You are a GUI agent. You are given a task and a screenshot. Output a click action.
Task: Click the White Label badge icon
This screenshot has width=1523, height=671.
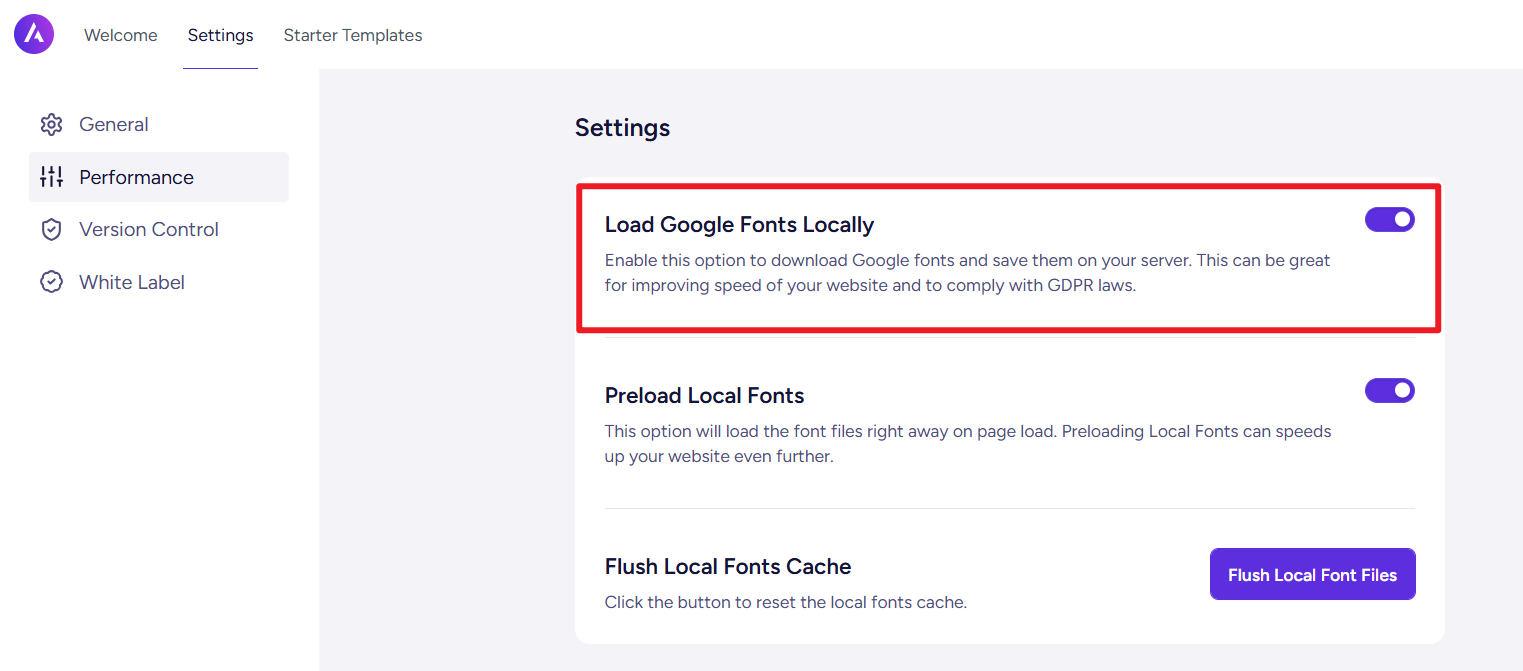pyautogui.click(x=51, y=282)
